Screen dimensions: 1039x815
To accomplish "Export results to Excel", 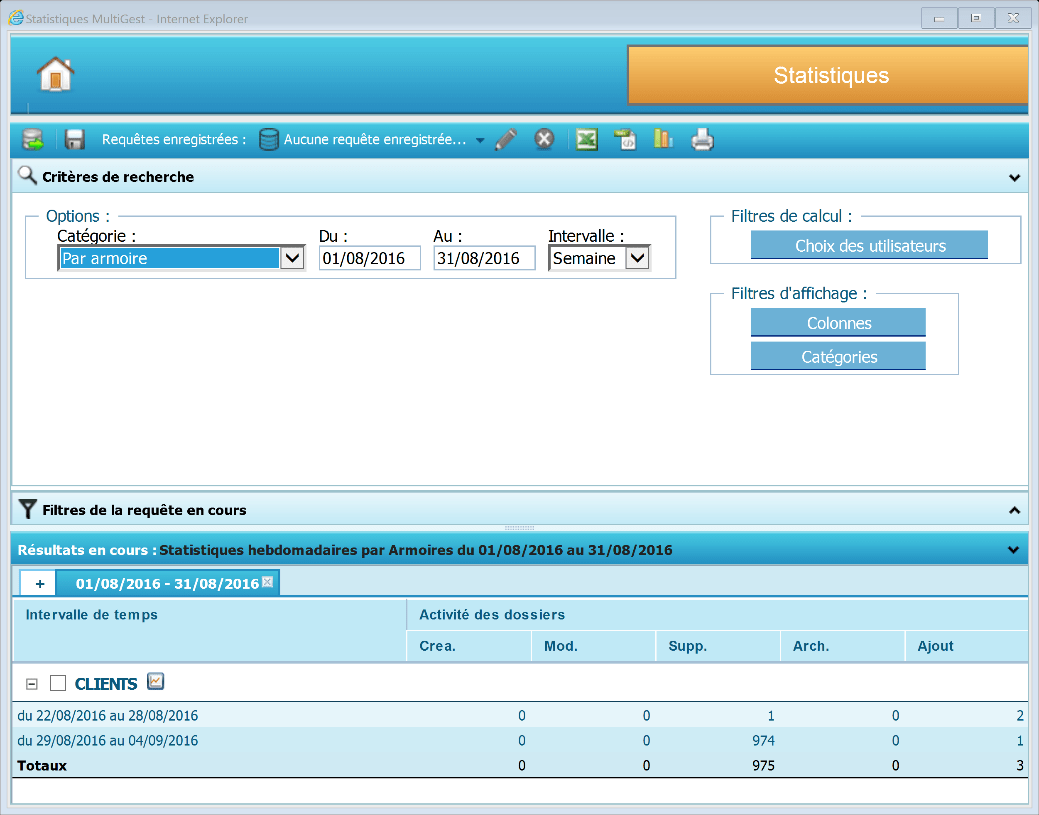I will (x=587, y=140).
